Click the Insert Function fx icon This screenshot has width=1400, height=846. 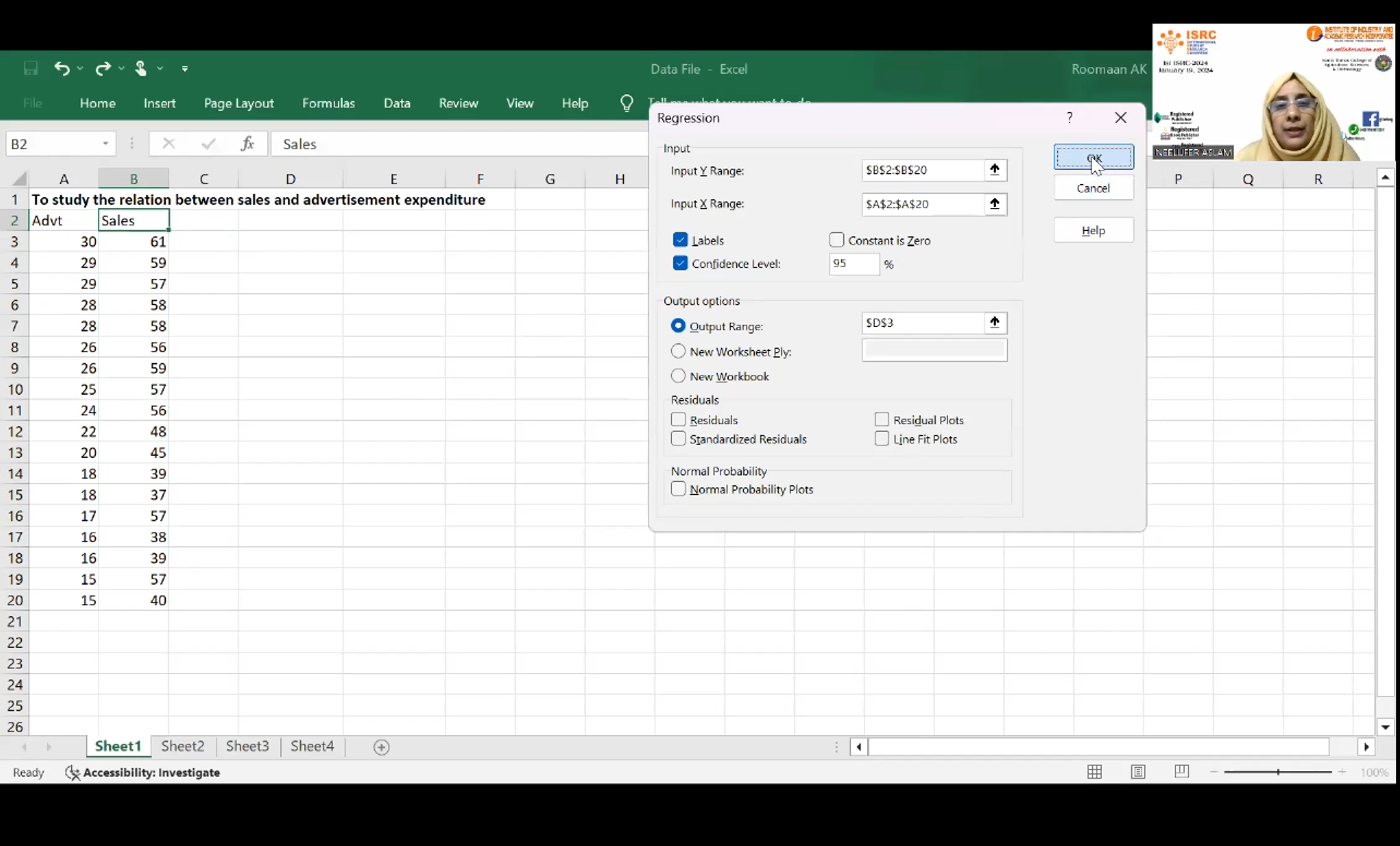point(247,144)
